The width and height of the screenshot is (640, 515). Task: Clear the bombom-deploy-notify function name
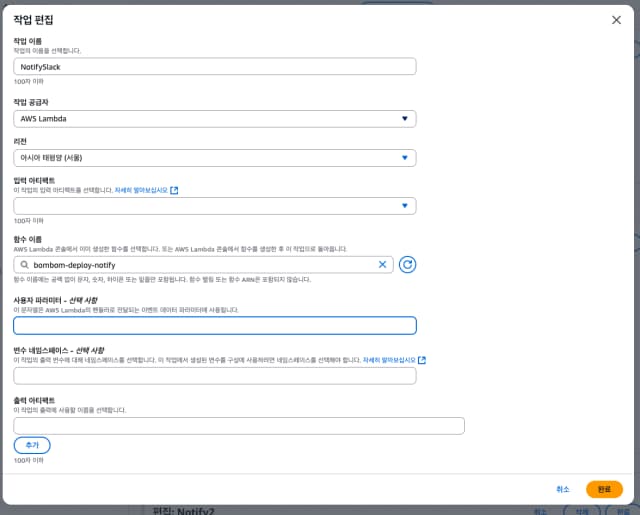coord(382,264)
